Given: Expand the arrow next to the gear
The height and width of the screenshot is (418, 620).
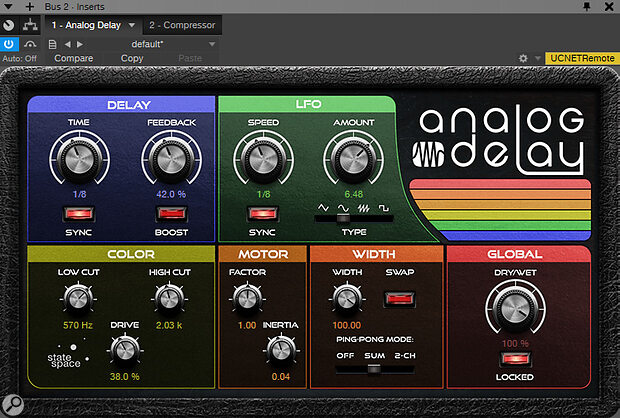Looking at the screenshot, I should pyautogui.click(x=537, y=59).
